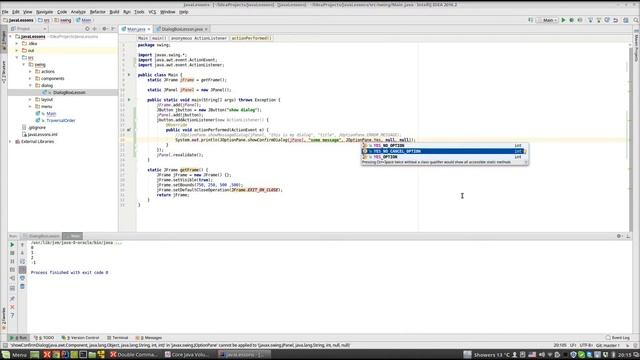Screen dimensions: 640x360
Task: Click the down-arrow icon in the Run console
Action: click(x=22, y=253)
